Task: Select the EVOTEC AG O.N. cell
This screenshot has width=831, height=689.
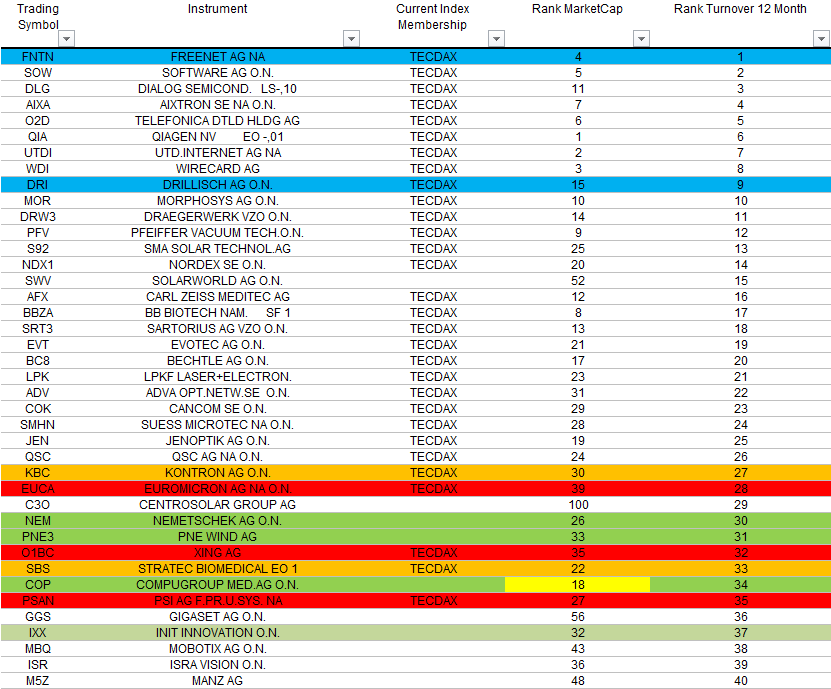Action: pyautogui.click(x=218, y=344)
